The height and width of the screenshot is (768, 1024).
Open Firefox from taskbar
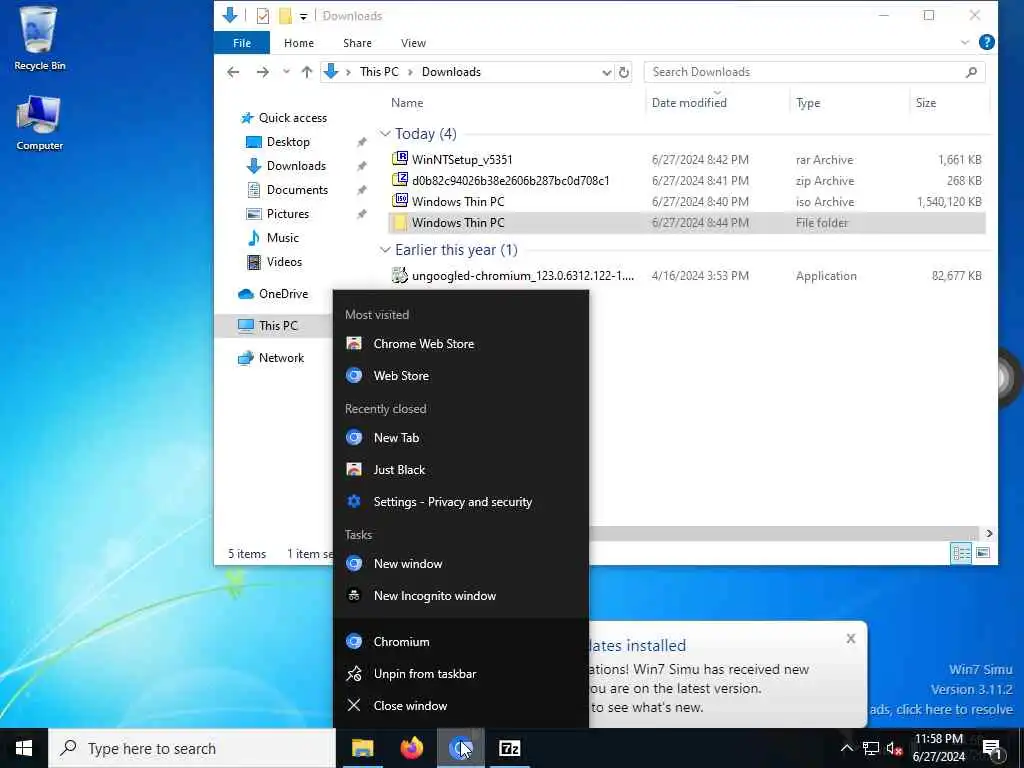click(x=411, y=748)
